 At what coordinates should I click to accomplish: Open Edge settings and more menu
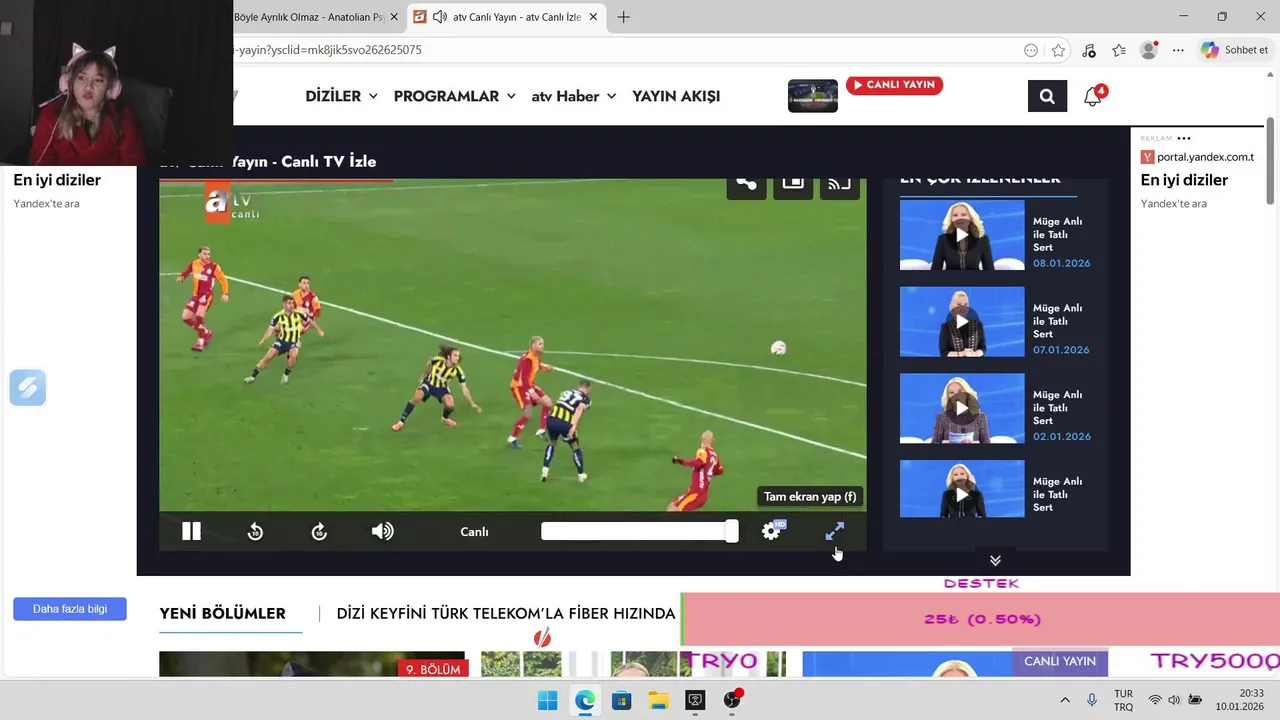click(1178, 50)
